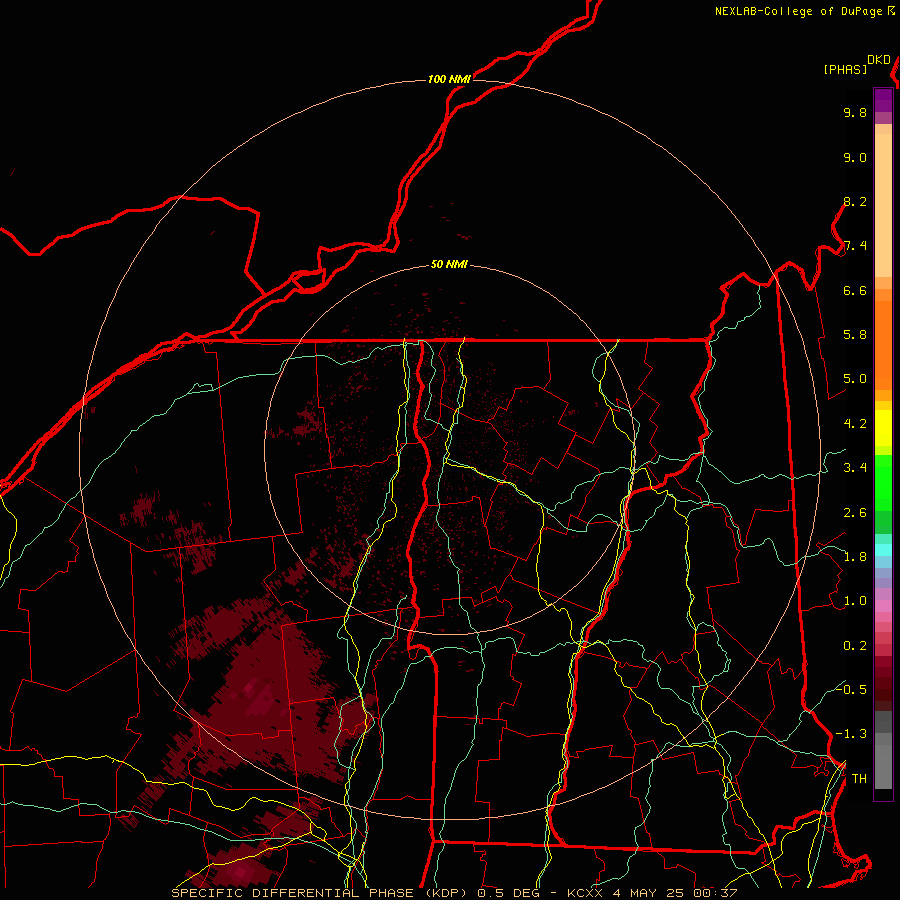This screenshot has height=900, width=900.
Task: Click the 9.0 scale value
Action: 855,158
